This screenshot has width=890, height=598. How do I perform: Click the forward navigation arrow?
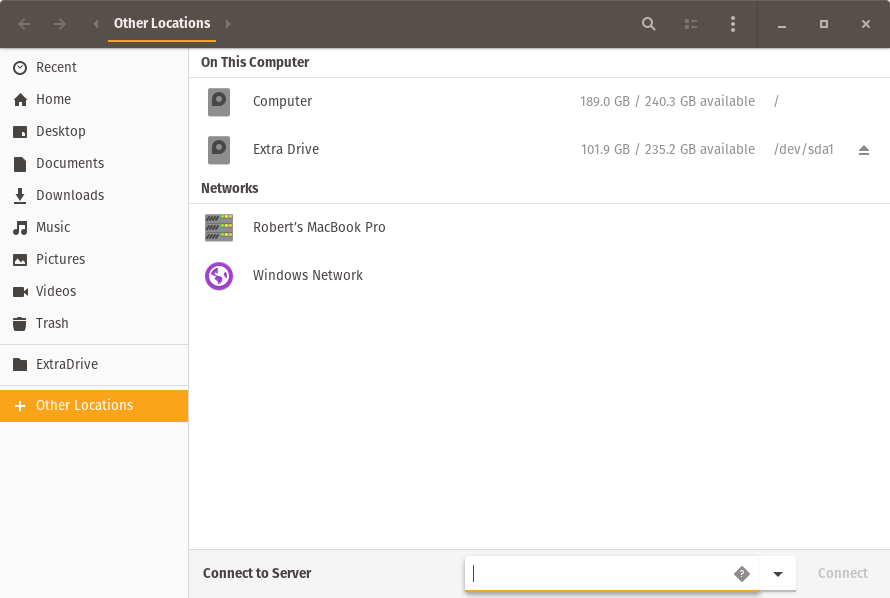click(60, 23)
